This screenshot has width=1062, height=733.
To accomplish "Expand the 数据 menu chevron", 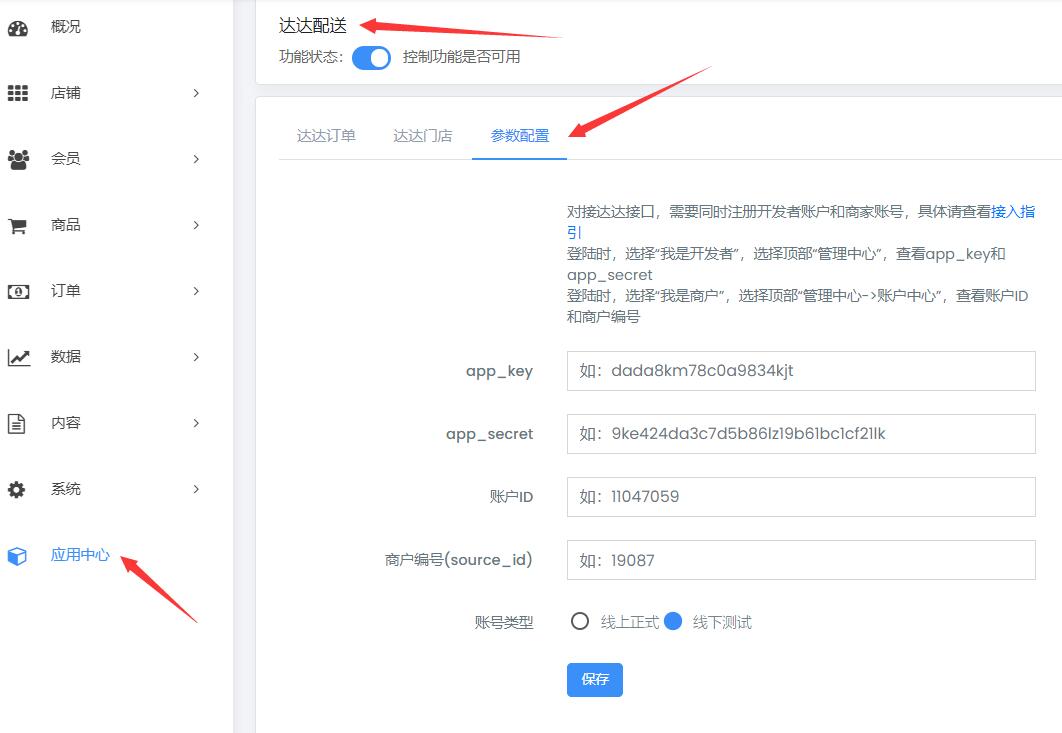I will pyautogui.click(x=196, y=357).
